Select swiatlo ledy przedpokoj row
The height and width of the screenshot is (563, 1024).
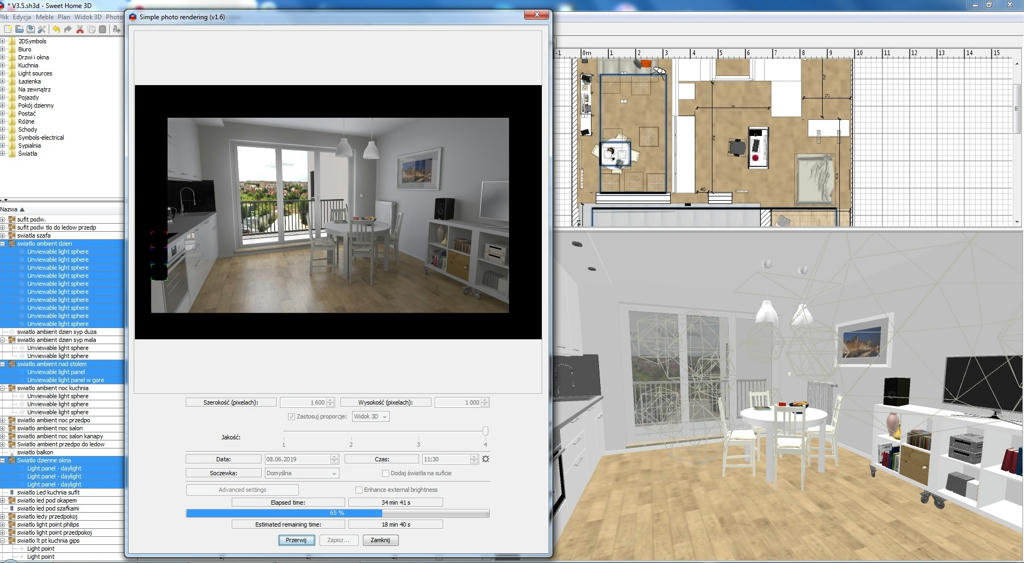tap(47, 517)
